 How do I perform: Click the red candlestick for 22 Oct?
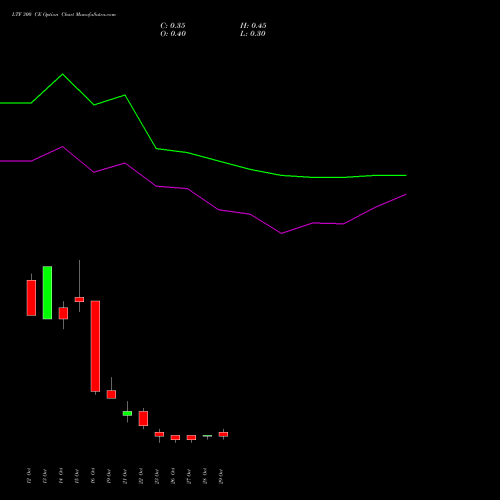pyautogui.click(x=143, y=418)
